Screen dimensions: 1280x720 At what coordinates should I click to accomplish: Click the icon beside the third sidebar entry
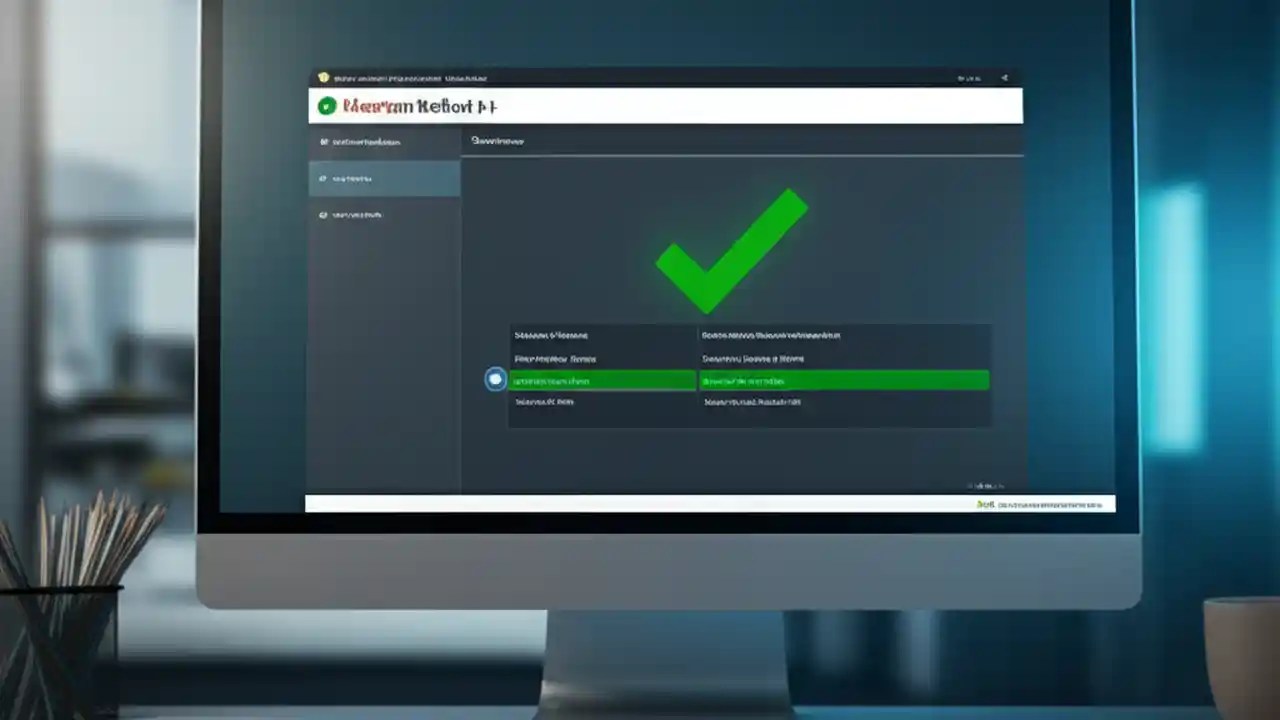coord(323,213)
